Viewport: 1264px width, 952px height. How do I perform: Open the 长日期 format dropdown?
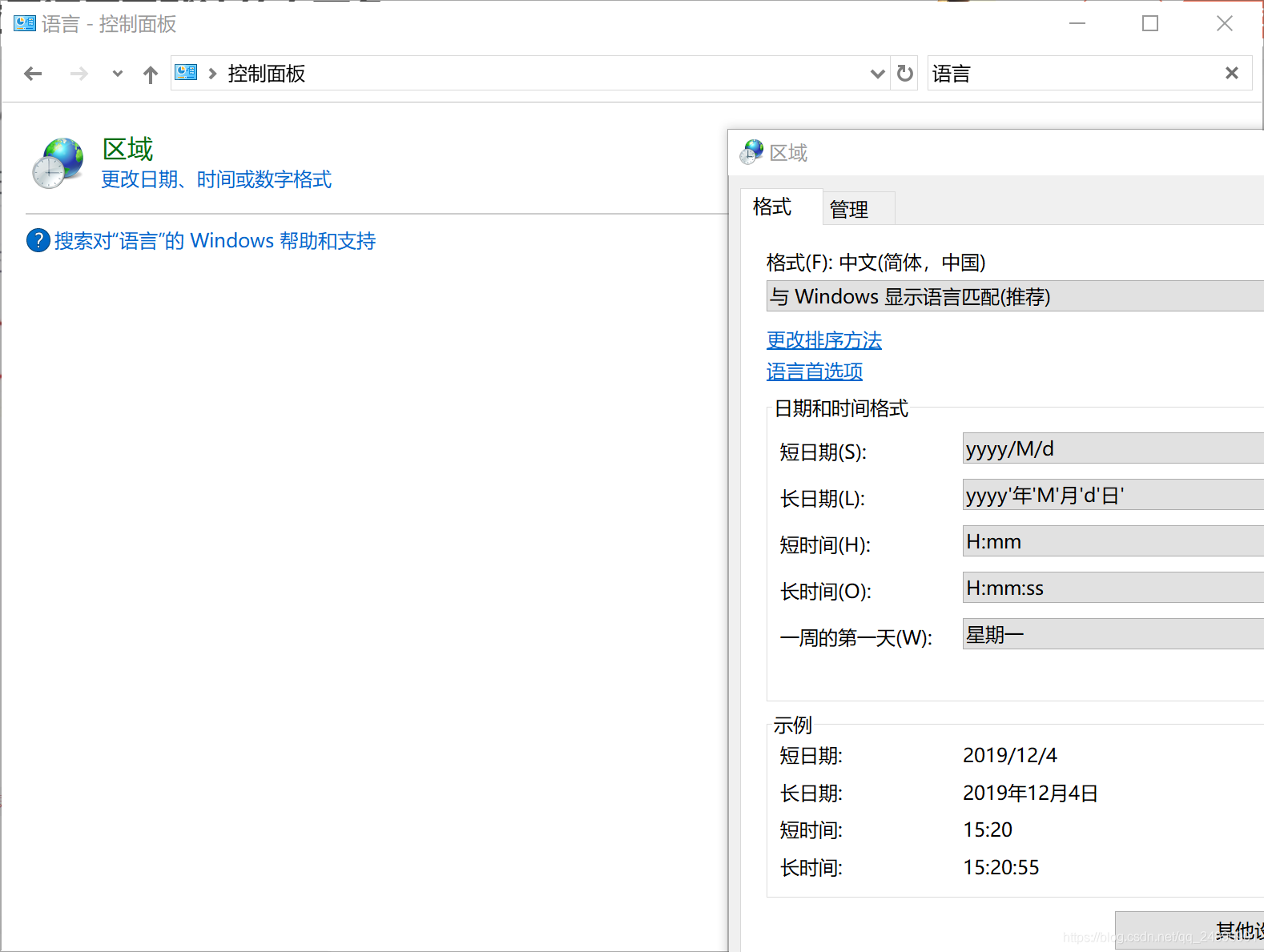tap(1113, 495)
